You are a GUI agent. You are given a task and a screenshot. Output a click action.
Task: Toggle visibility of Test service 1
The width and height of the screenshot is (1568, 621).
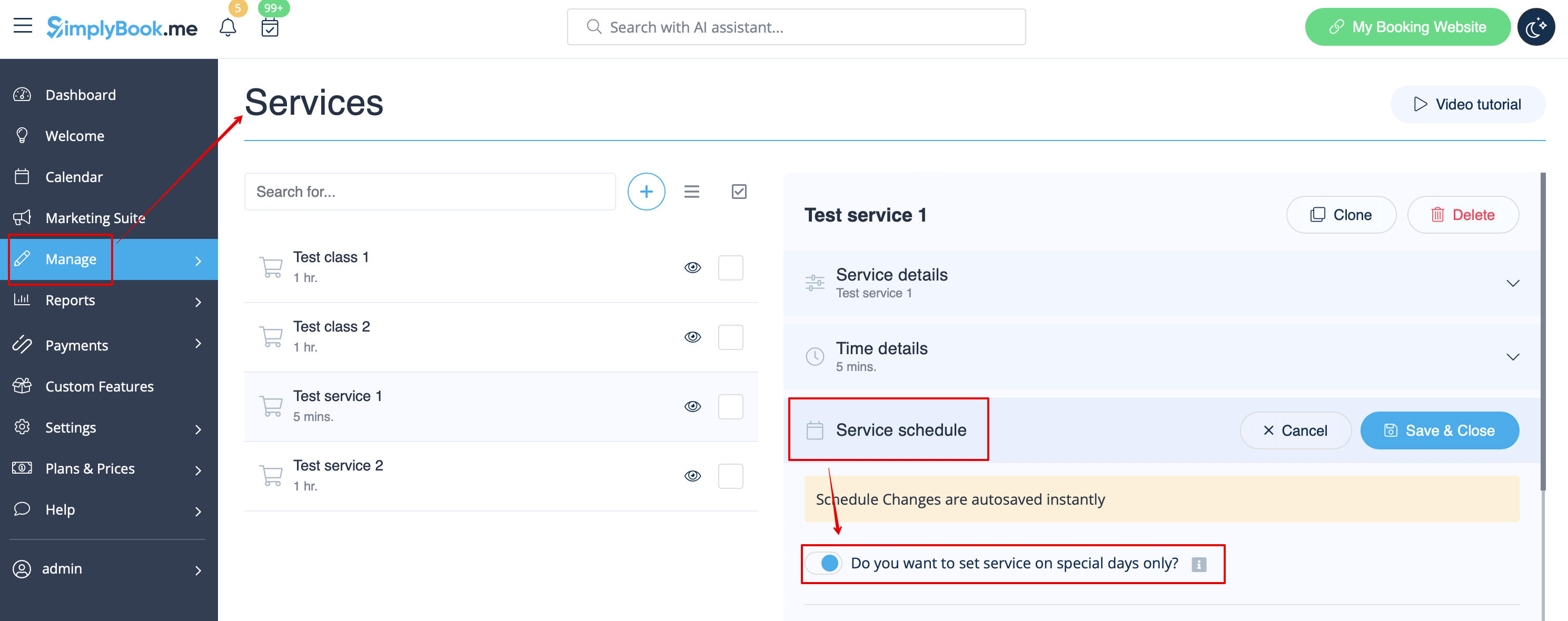pos(693,406)
